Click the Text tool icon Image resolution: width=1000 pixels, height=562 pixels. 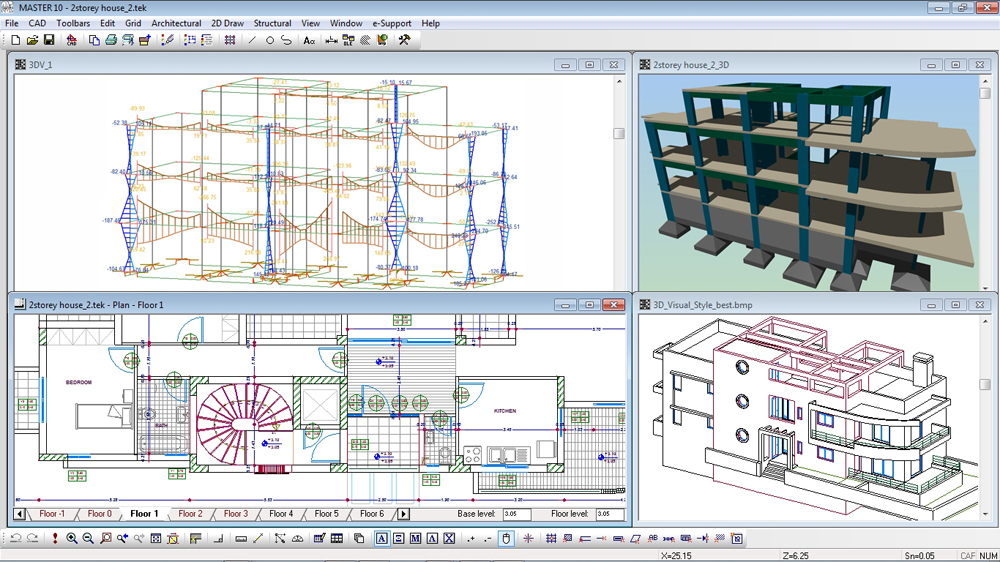pyautogui.click(x=309, y=40)
